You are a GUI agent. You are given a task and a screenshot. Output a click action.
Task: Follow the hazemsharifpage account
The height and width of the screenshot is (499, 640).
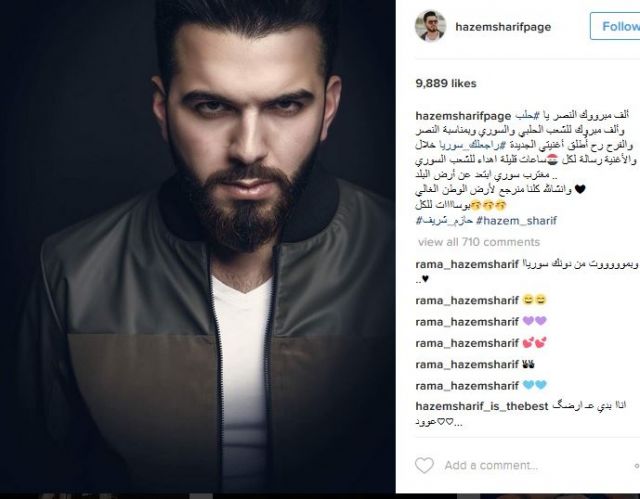pyautogui.click(x=616, y=26)
